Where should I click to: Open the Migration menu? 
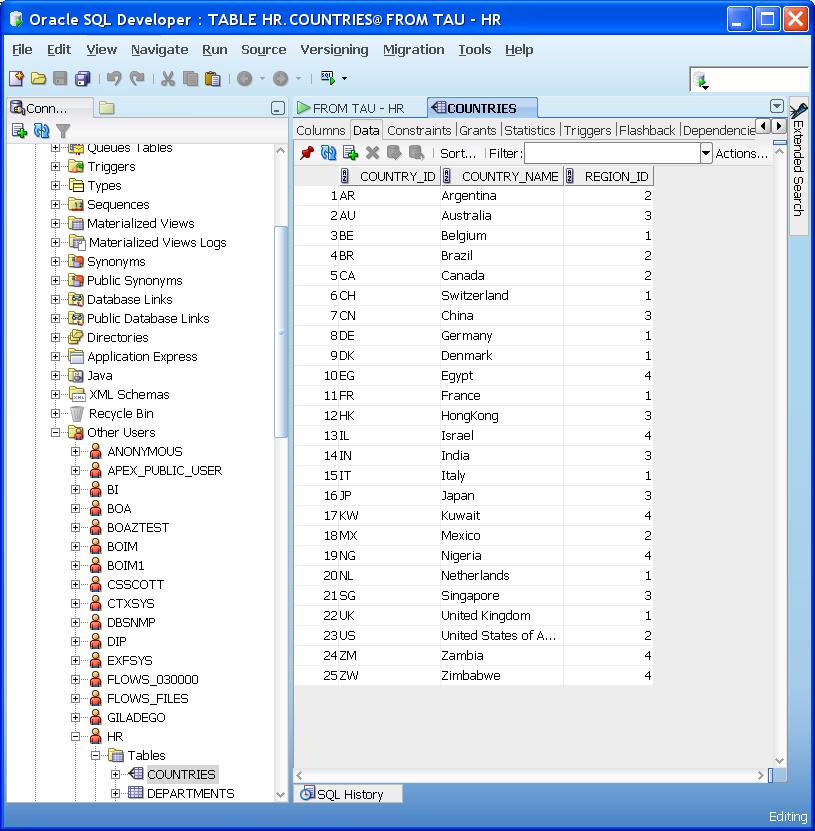(x=414, y=50)
